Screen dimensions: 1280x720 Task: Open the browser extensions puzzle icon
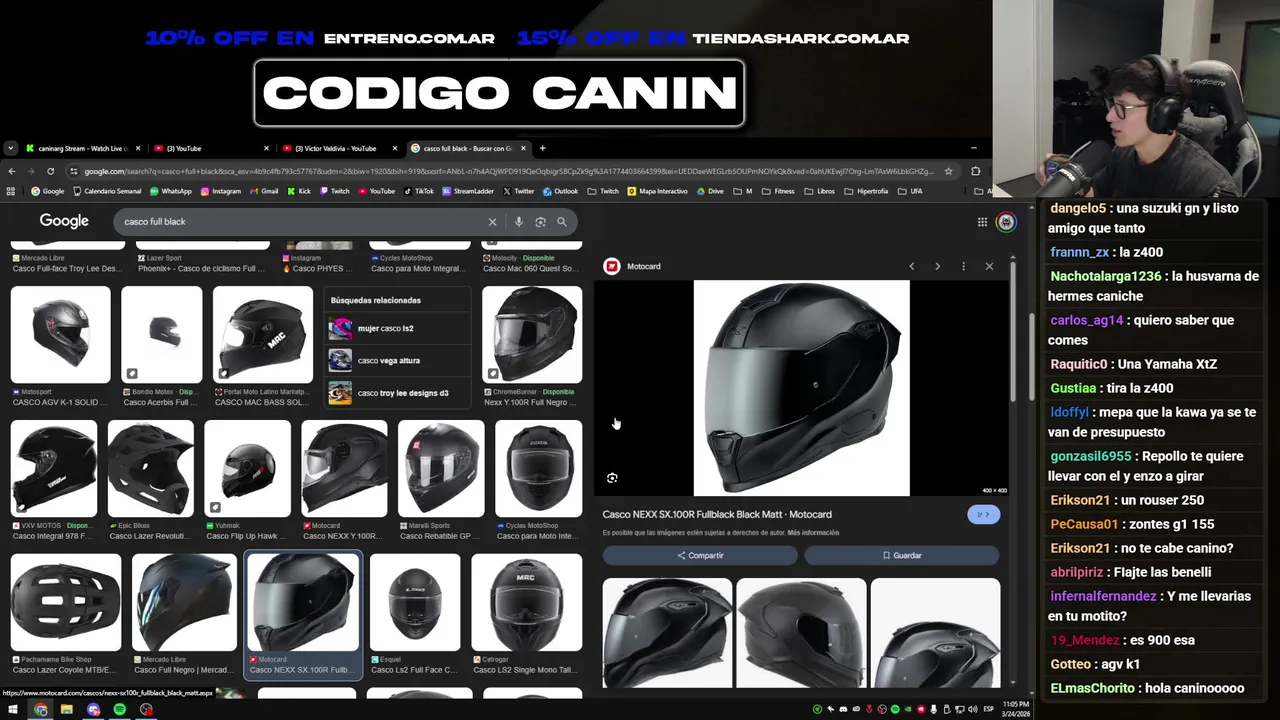coord(976,171)
